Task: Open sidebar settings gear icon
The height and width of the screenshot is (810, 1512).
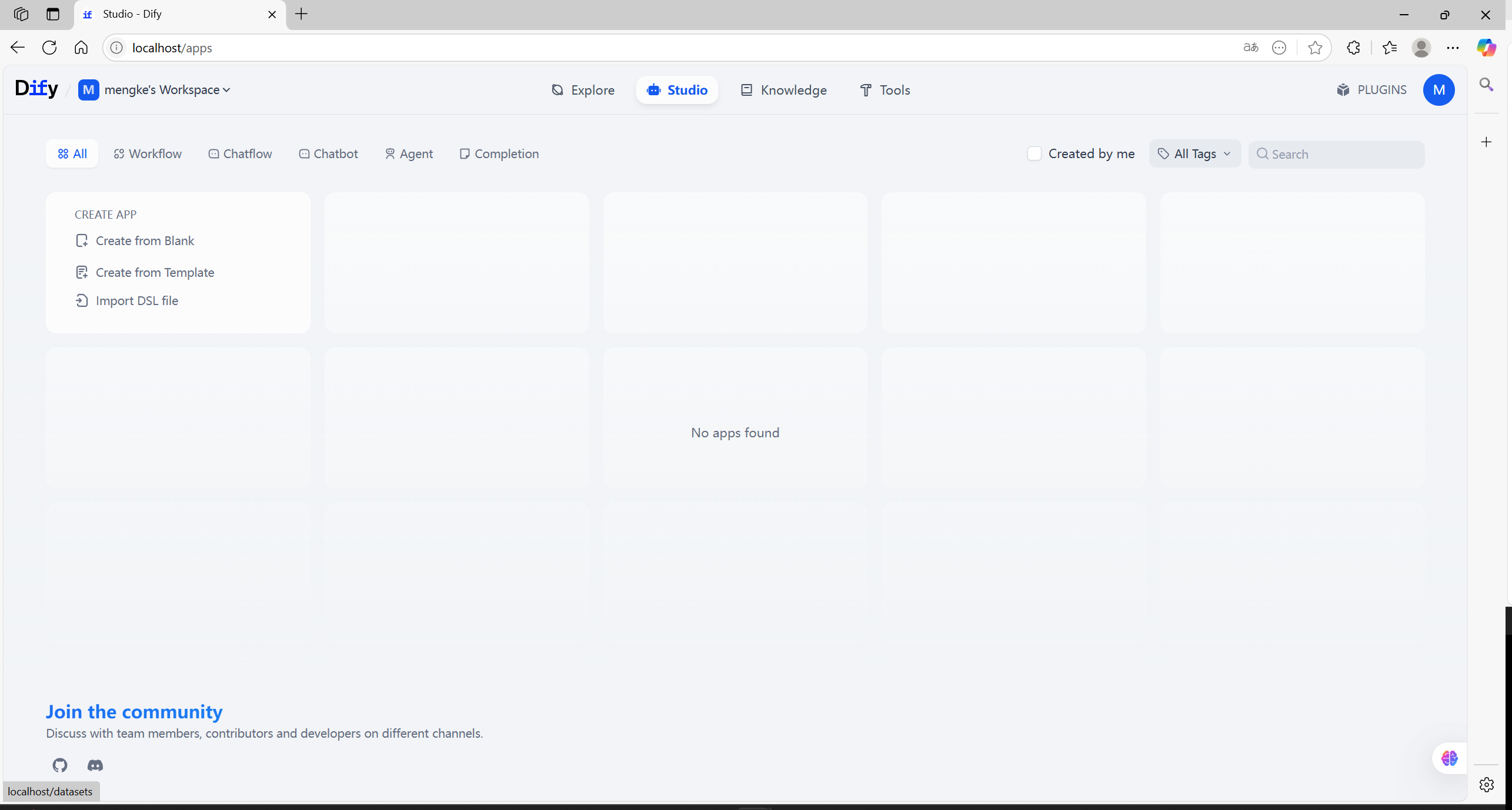Action: [1486, 784]
